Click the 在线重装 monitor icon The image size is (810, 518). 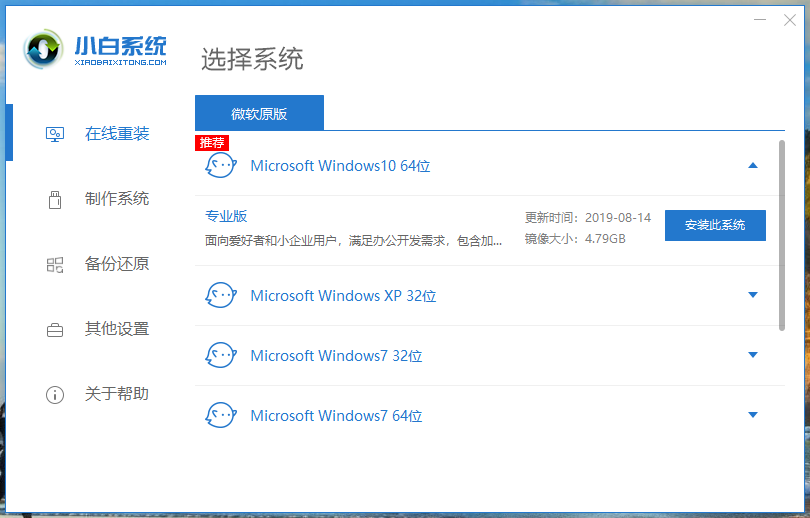point(55,134)
